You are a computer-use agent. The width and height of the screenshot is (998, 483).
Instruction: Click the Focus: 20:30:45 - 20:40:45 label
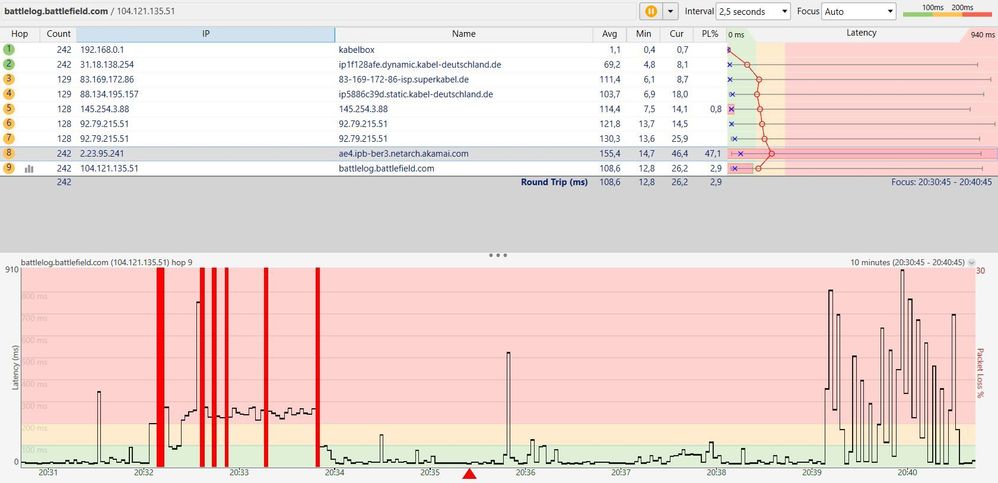941,182
